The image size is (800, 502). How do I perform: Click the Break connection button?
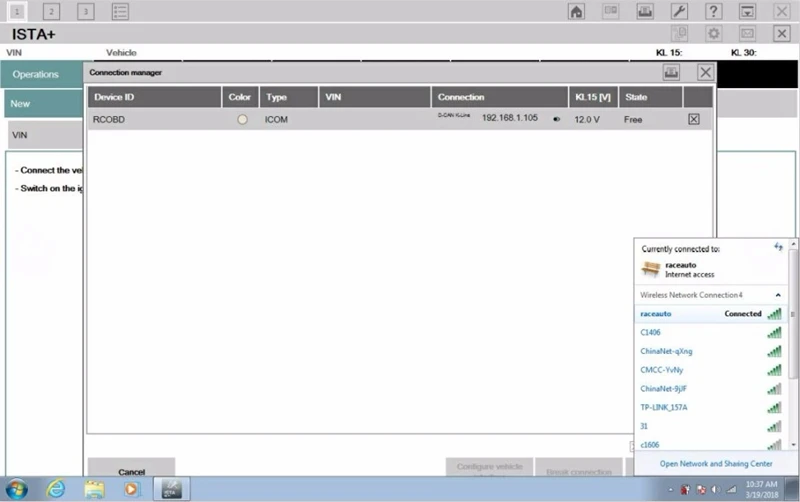(x=579, y=468)
